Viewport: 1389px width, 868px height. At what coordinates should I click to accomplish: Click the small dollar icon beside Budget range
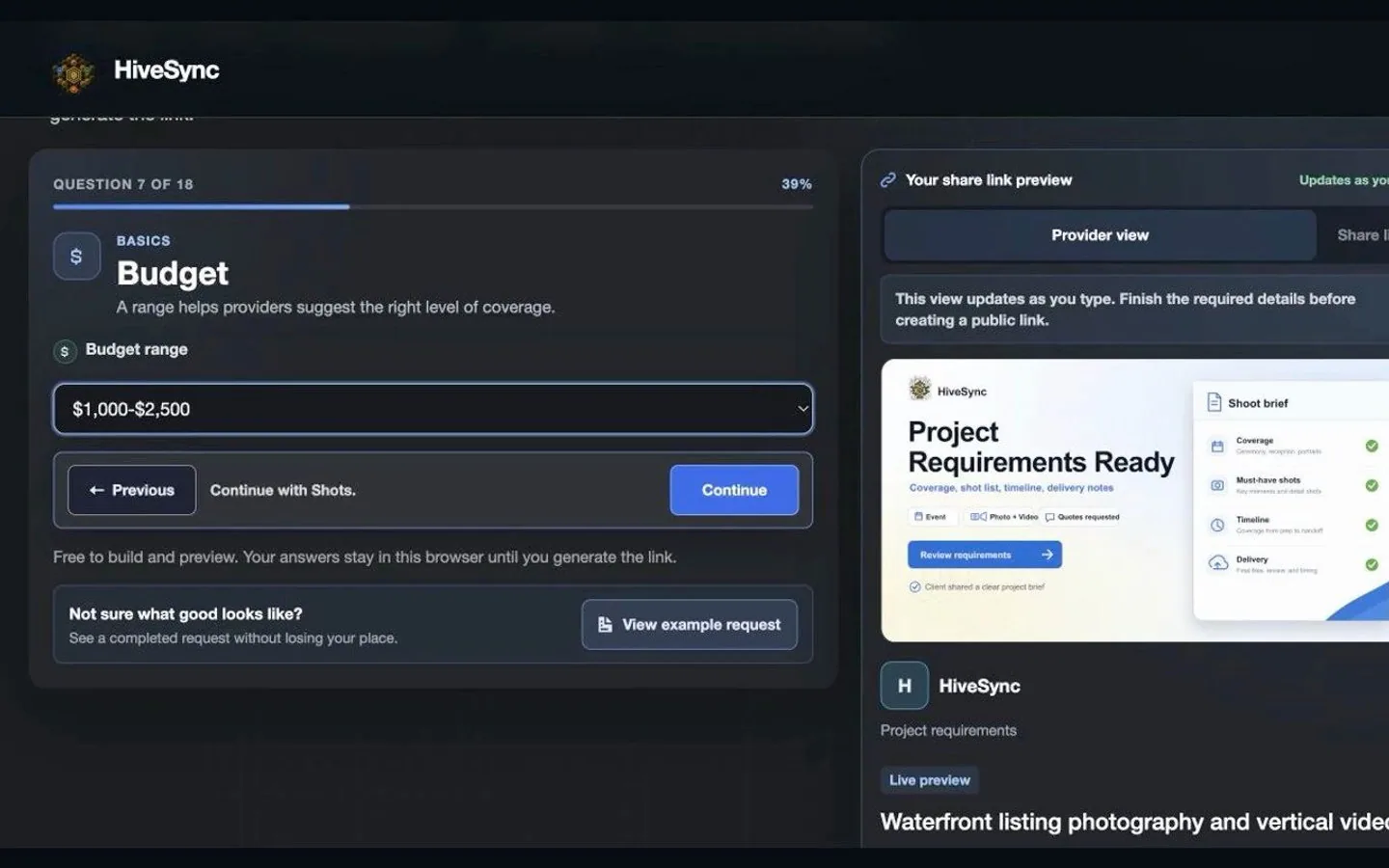pos(65,351)
